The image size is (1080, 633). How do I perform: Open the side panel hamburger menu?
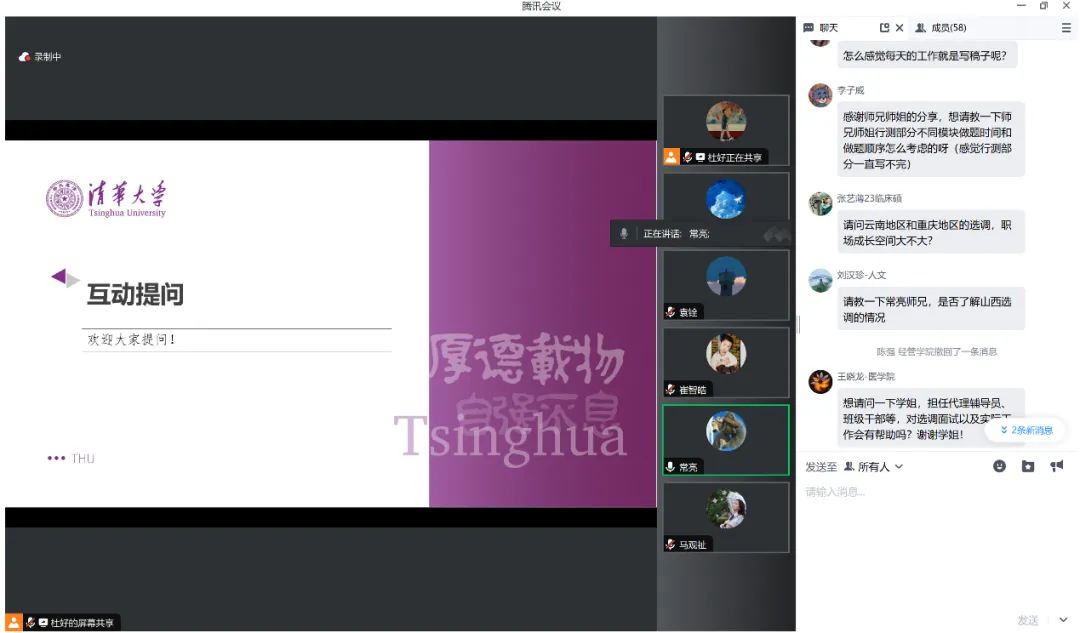point(1066,28)
